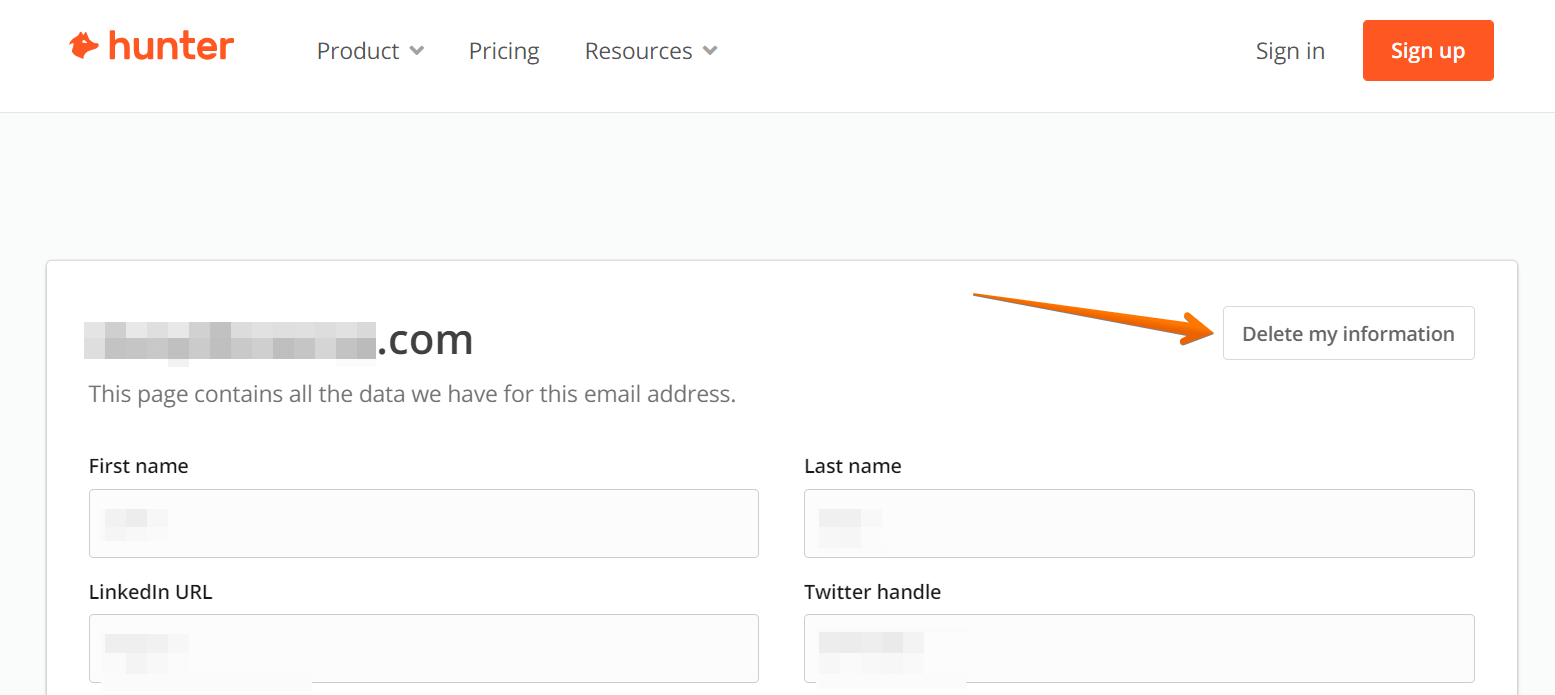
Task: Click the Last name label
Action: click(853, 466)
